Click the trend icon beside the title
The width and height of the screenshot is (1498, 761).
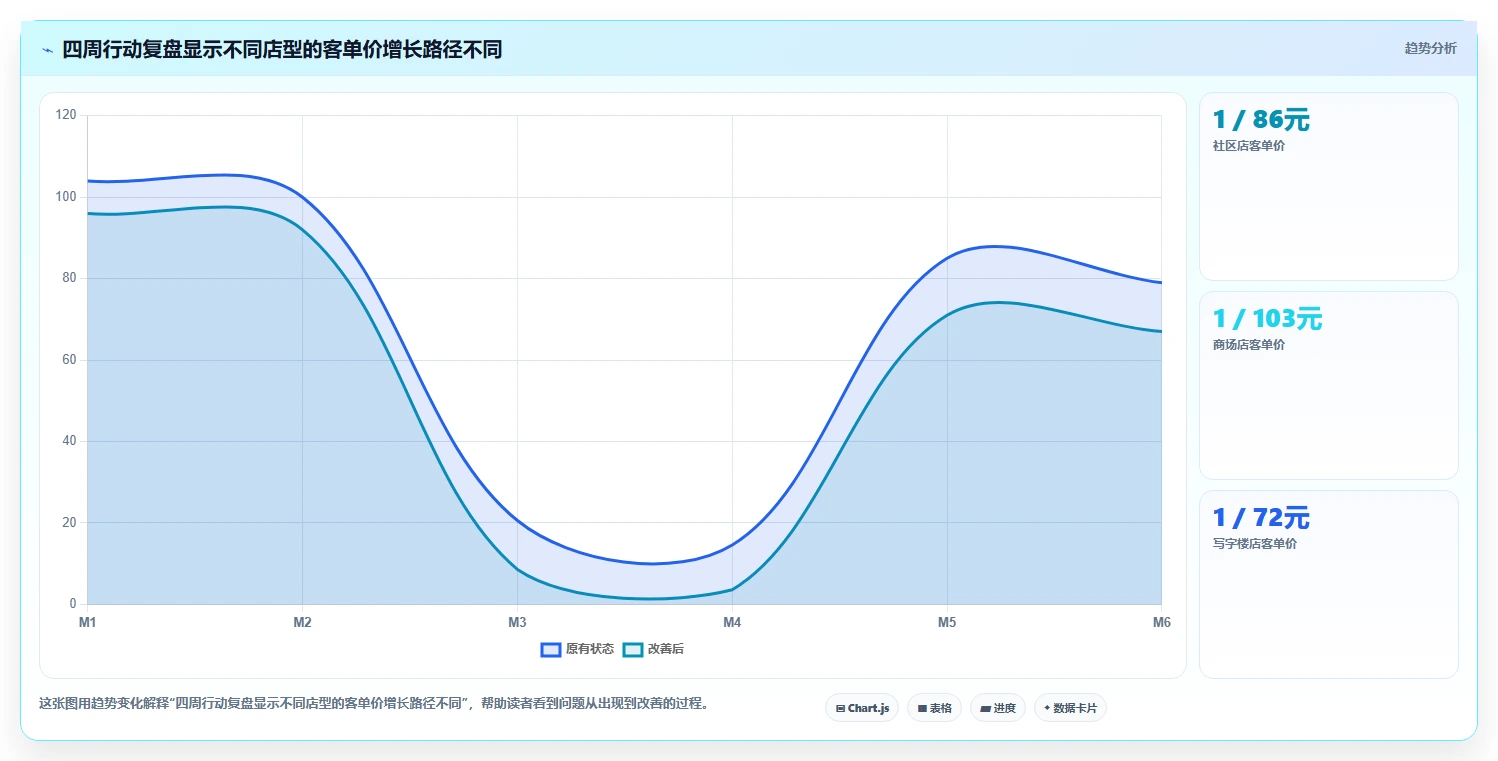coord(47,50)
